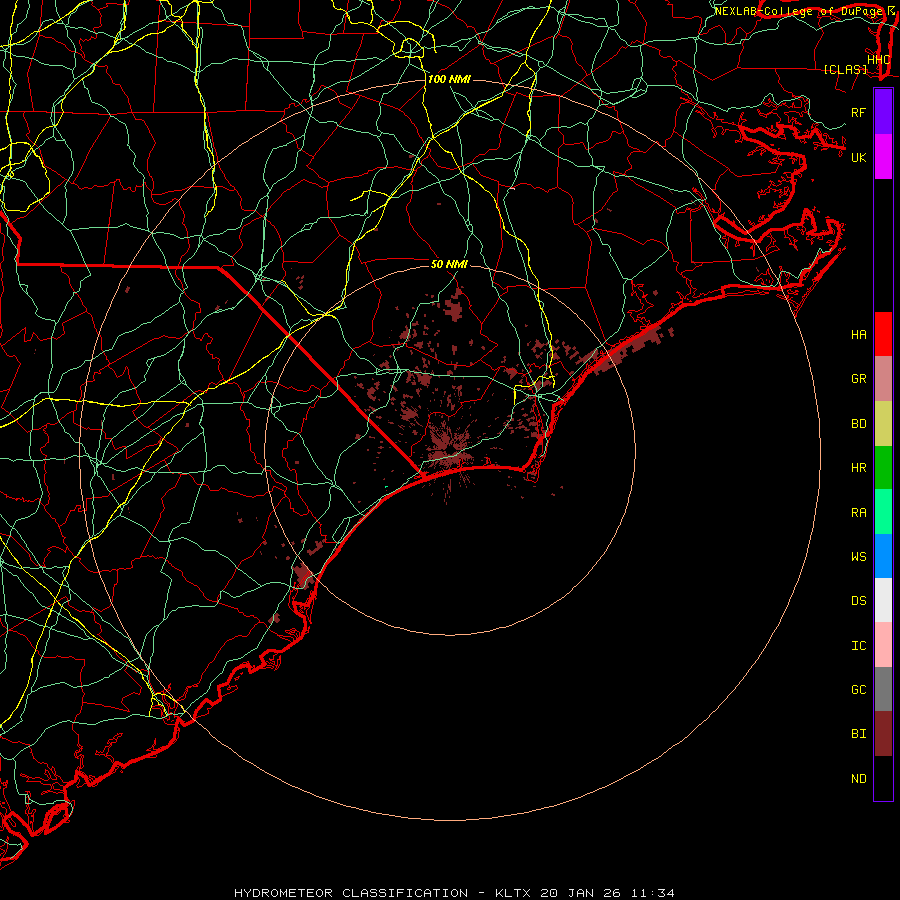Select the BI dark red legend swatch
900x900 pixels.
click(883, 734)
